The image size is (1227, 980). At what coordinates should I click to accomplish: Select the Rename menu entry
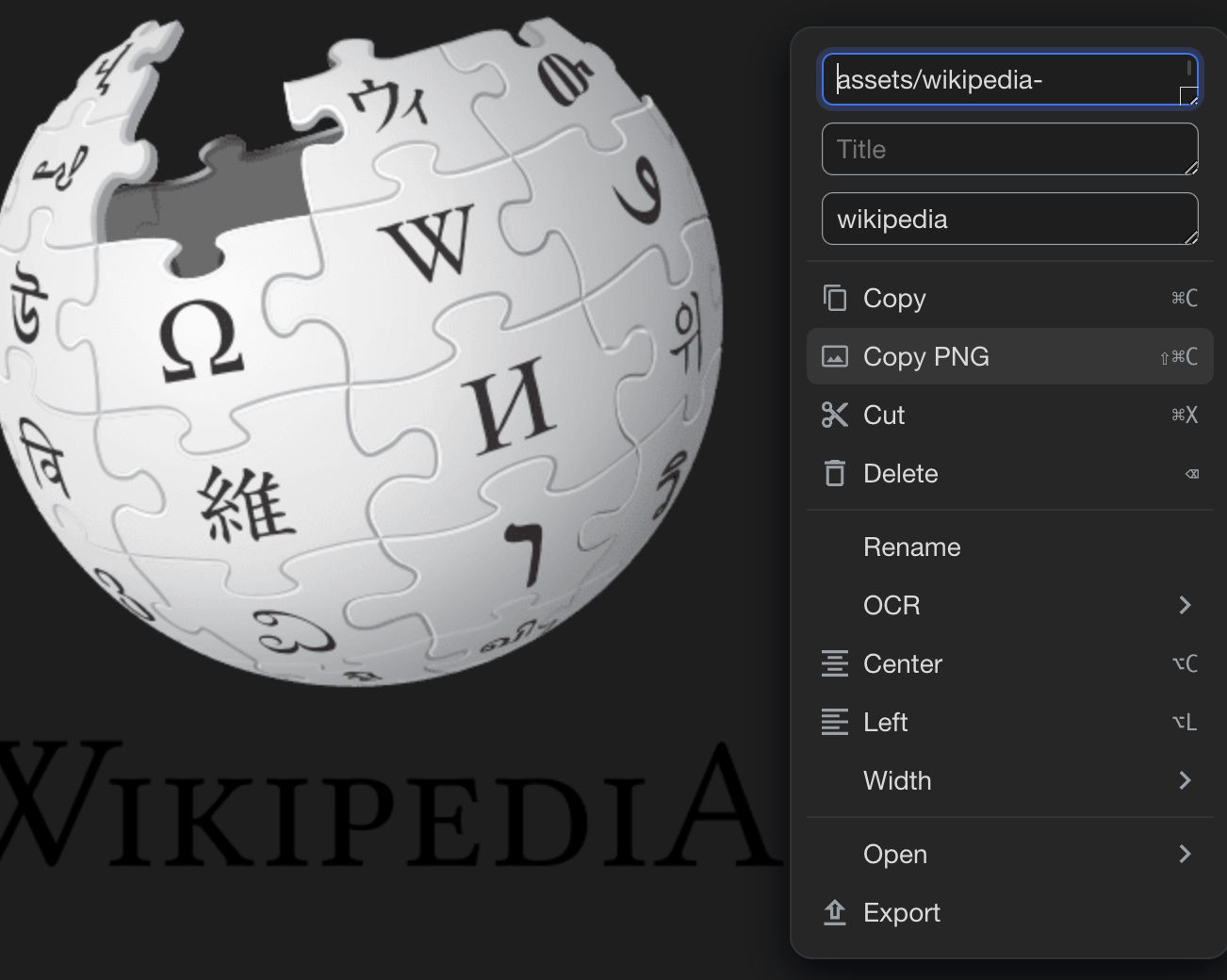pyautogui.click(x=911, y=547)
